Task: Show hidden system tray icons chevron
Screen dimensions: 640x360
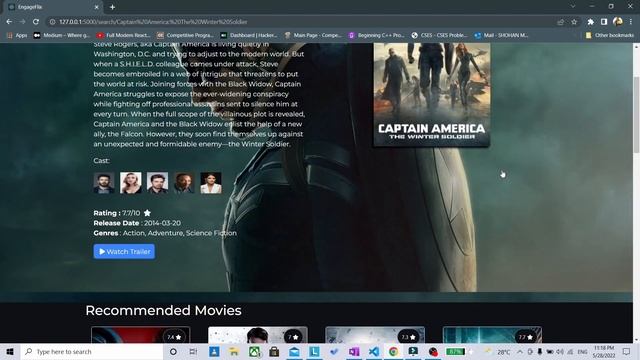Action: pos(520,351)
